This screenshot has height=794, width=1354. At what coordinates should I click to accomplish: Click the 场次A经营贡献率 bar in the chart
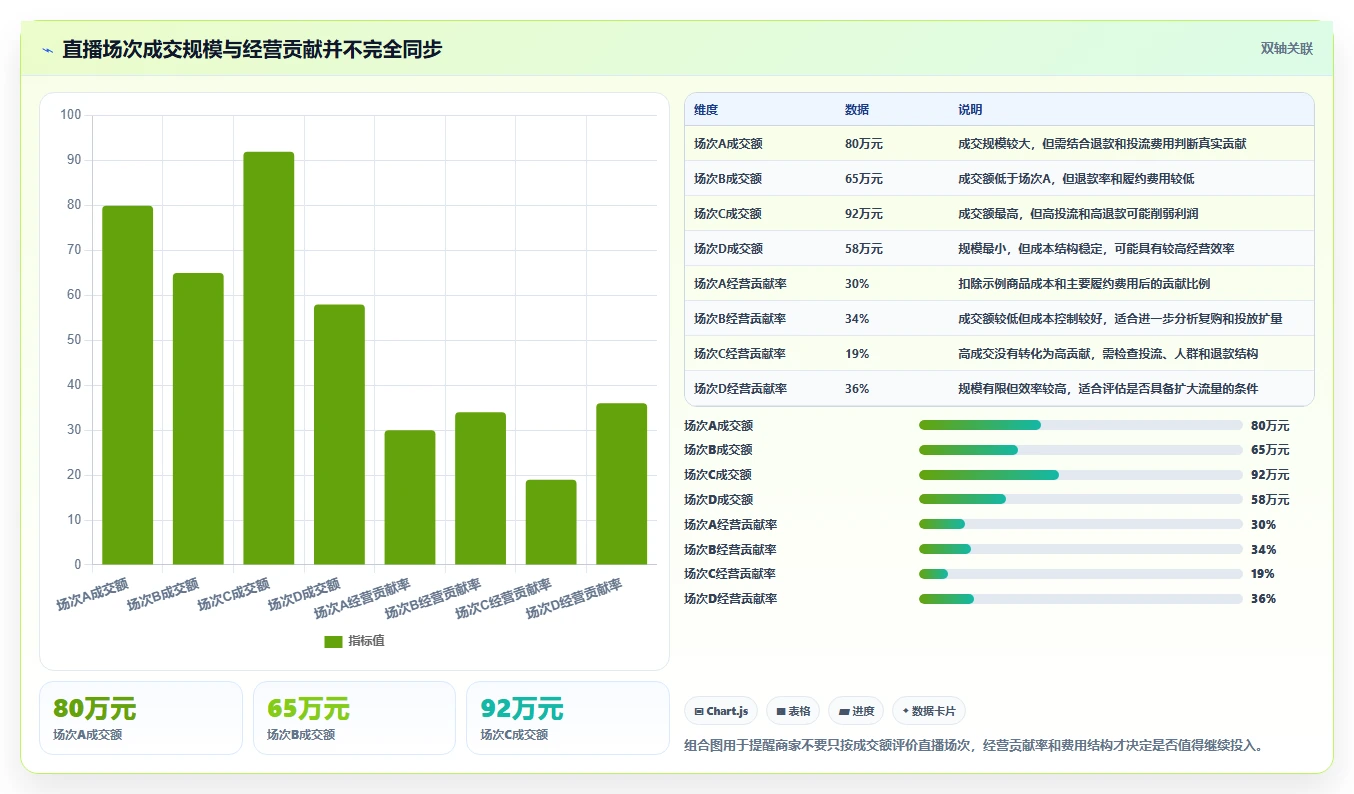click(410, 498)
